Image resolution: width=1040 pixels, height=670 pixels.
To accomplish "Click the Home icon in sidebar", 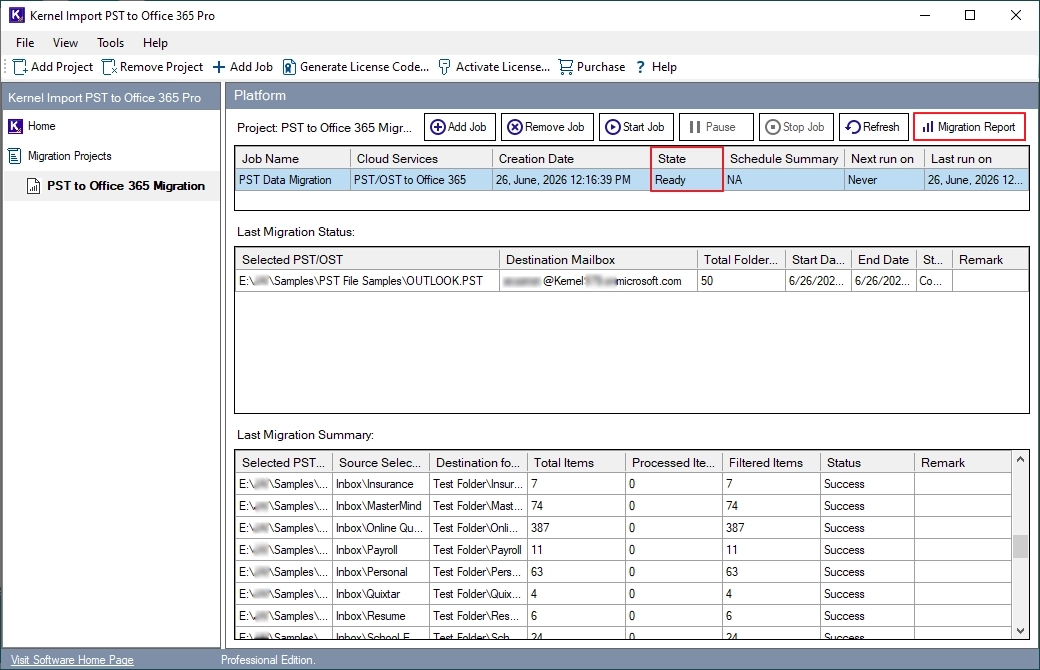I will [x=15, y=126].
